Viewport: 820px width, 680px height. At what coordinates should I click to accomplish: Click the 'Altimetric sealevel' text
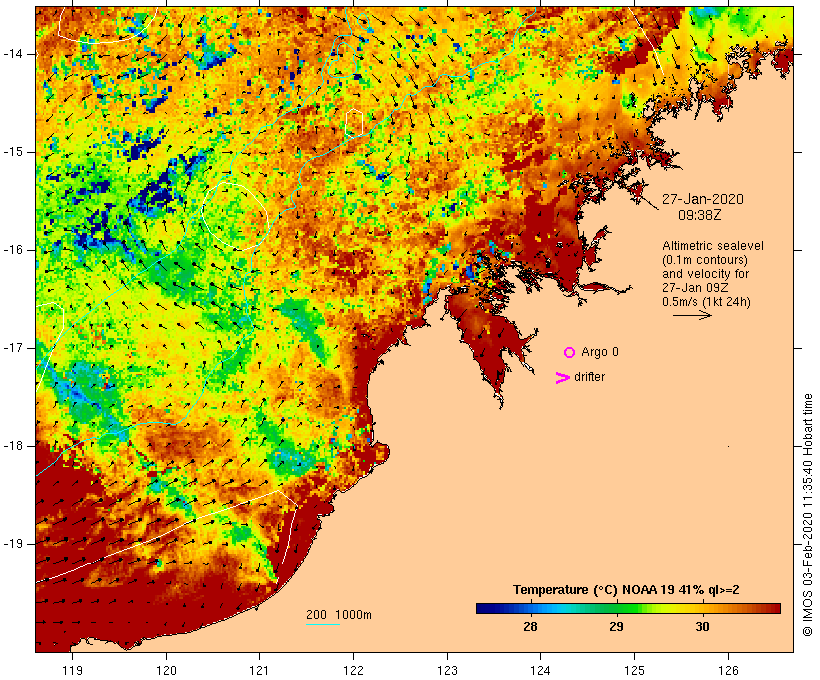(x=713, y=246)
